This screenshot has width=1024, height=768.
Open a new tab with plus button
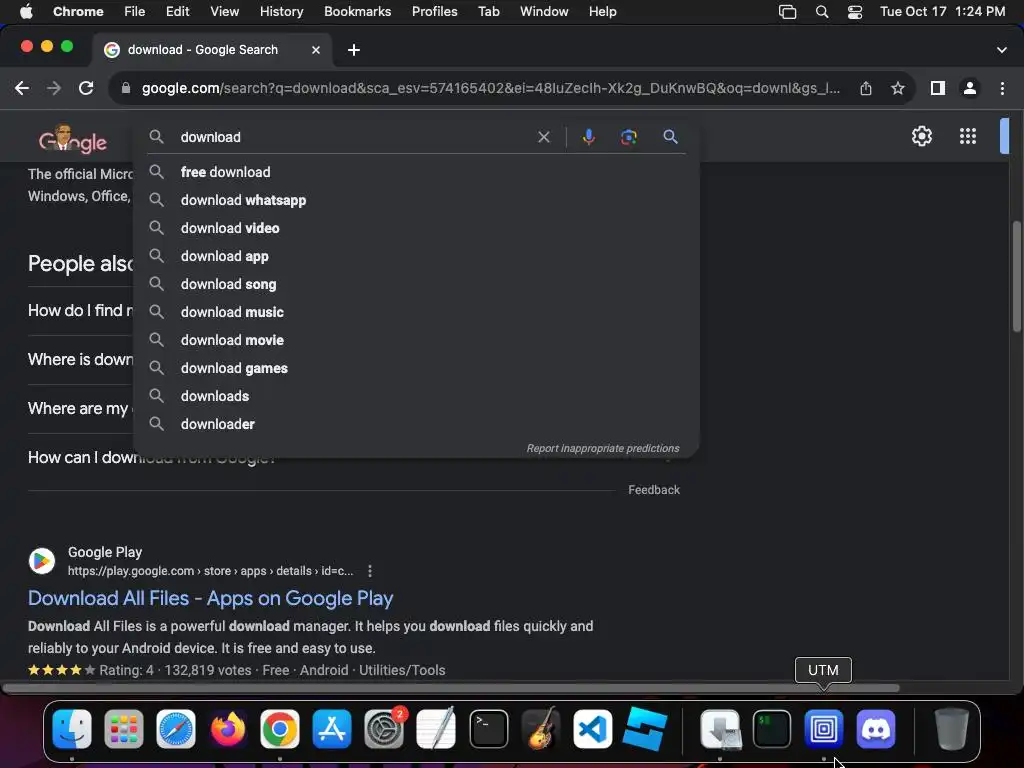tap(354, 50)
